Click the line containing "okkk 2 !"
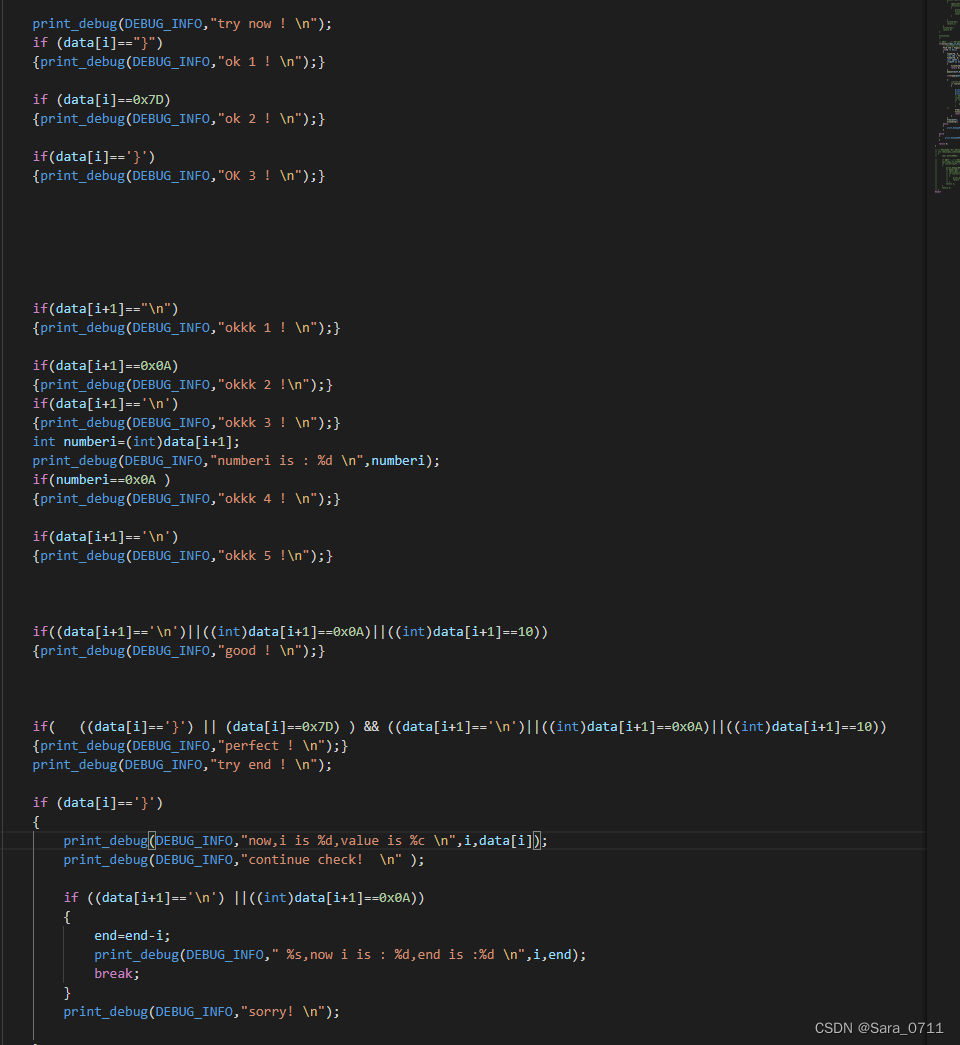The image size is (960, 1045). point(183,385)
